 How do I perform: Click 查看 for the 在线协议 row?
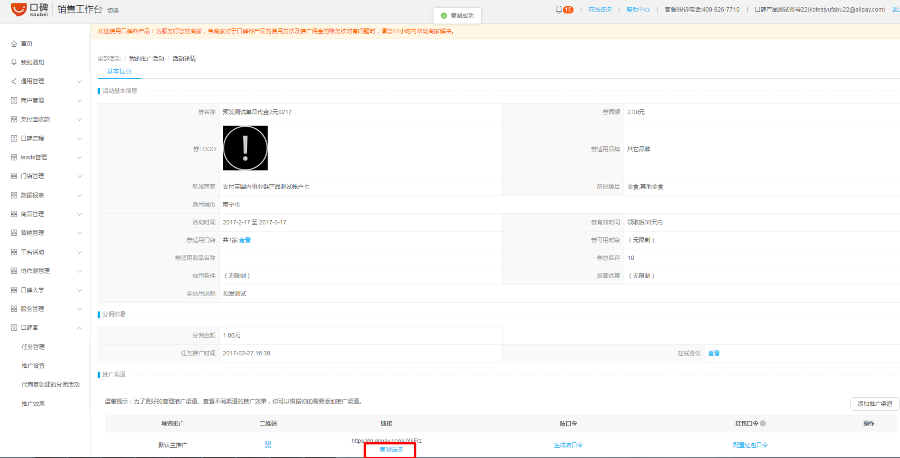tap(713, 353)
